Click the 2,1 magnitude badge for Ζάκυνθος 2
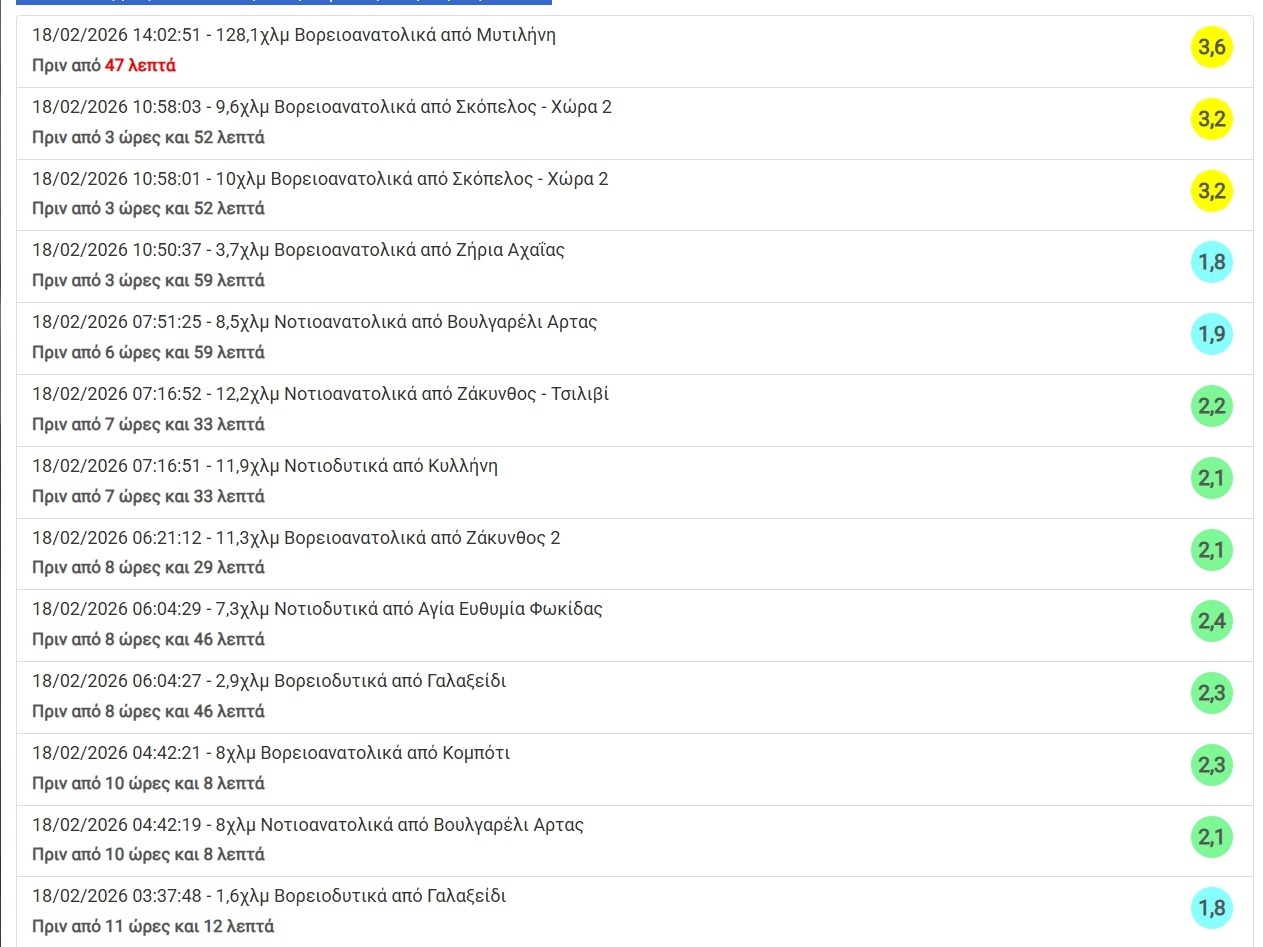The width and height of the screenshot is (1263, 947). pos(1211,550)
